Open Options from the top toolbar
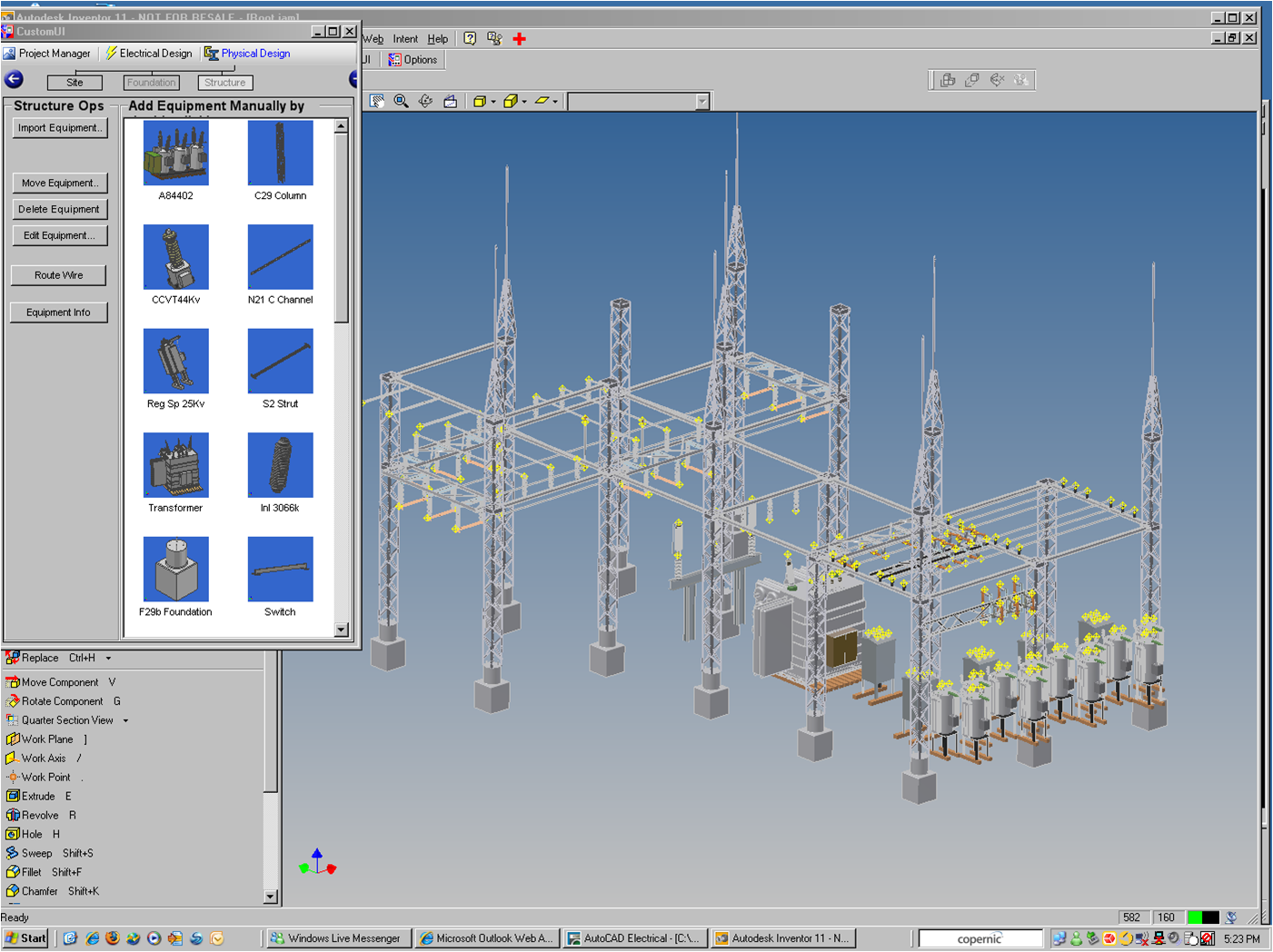The image size is (1273, 952). (x=413, y=59)
